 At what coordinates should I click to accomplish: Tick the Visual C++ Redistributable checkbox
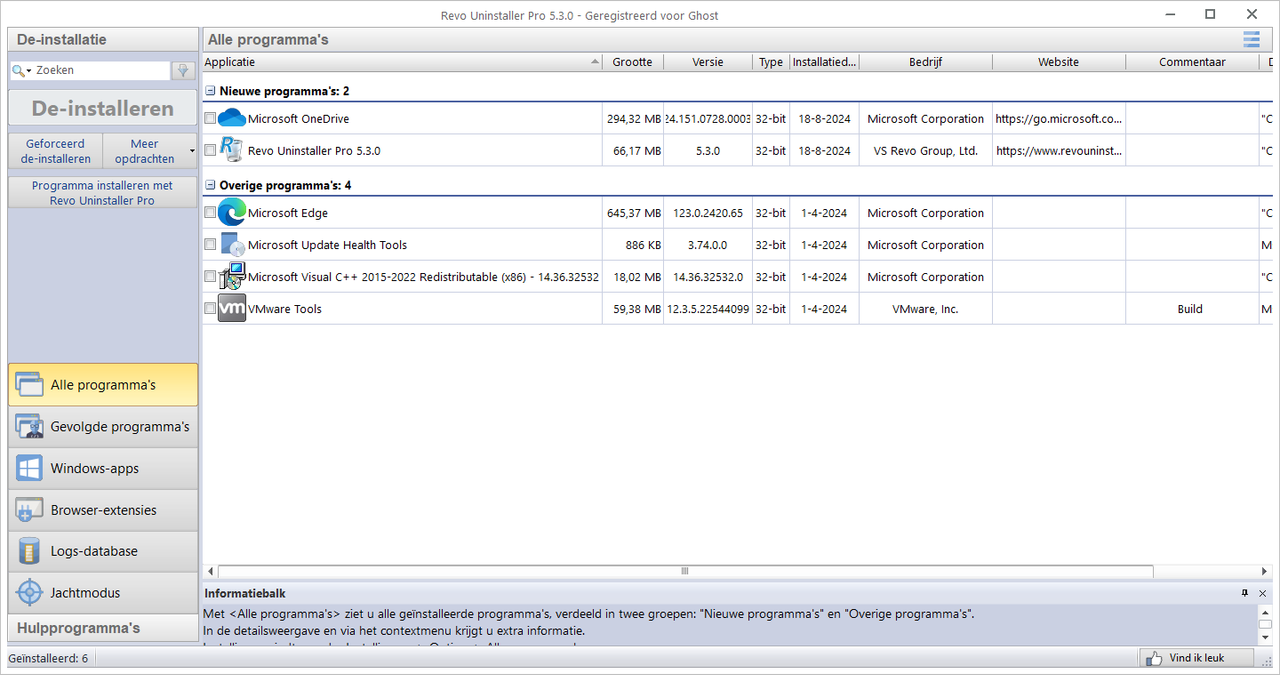[x=210, y=276]
